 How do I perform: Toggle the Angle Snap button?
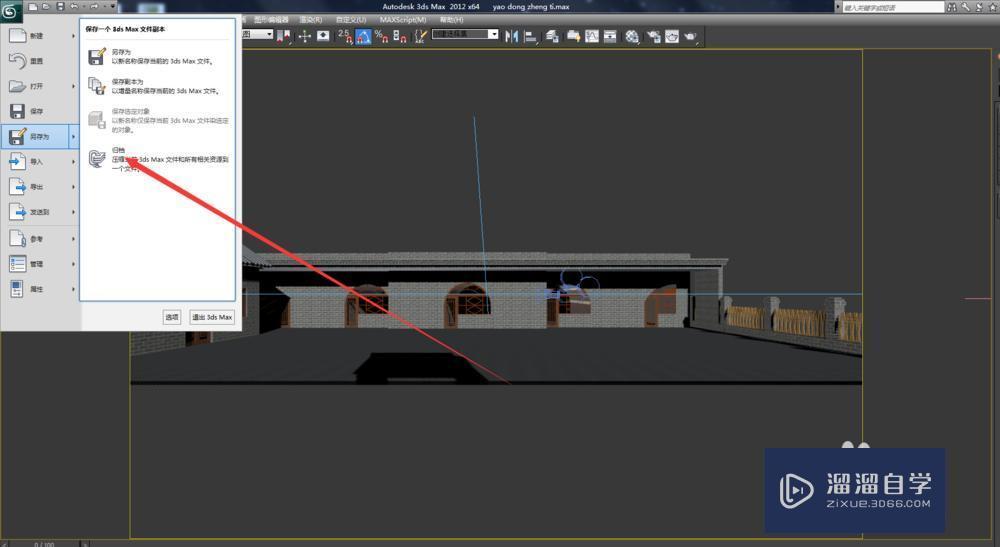click(x=363, y=36)
